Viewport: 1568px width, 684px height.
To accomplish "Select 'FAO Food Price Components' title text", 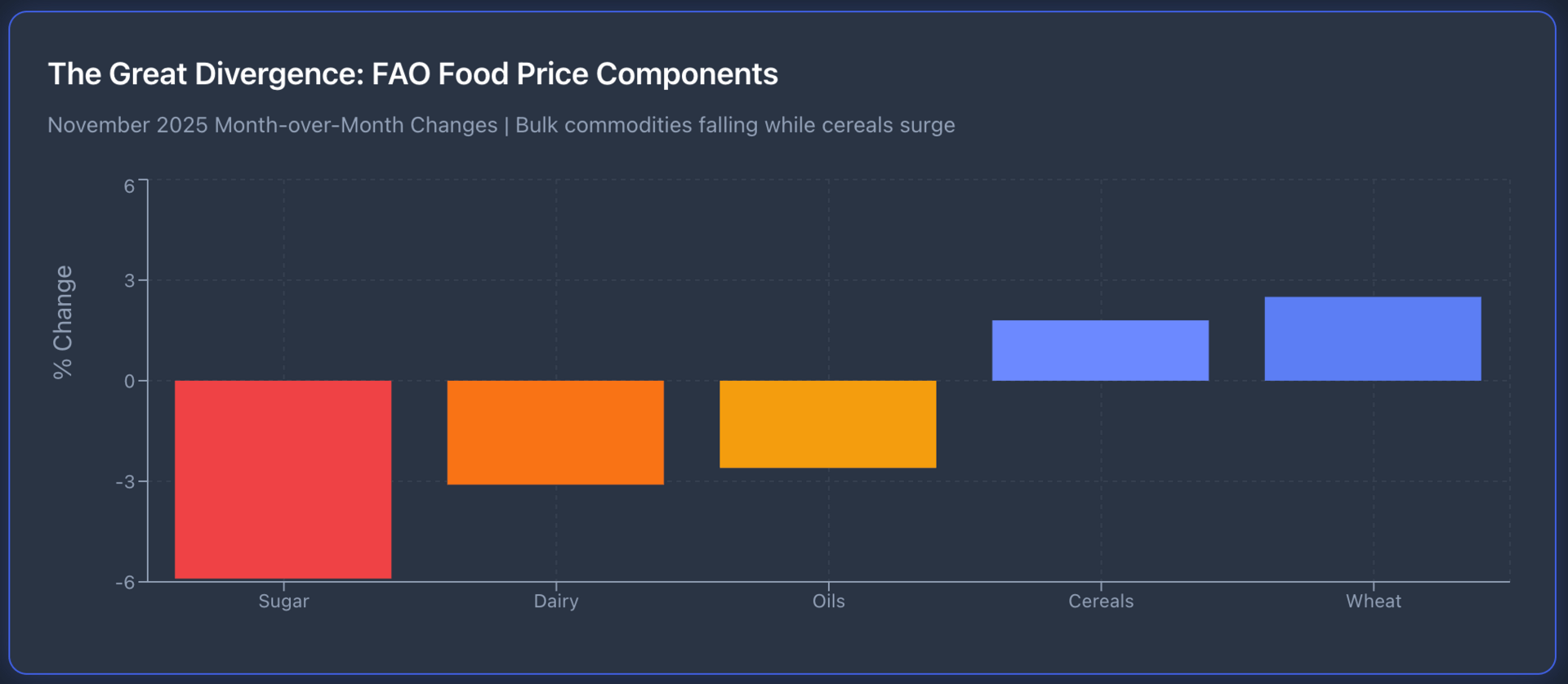I will [x=574, y=74].
